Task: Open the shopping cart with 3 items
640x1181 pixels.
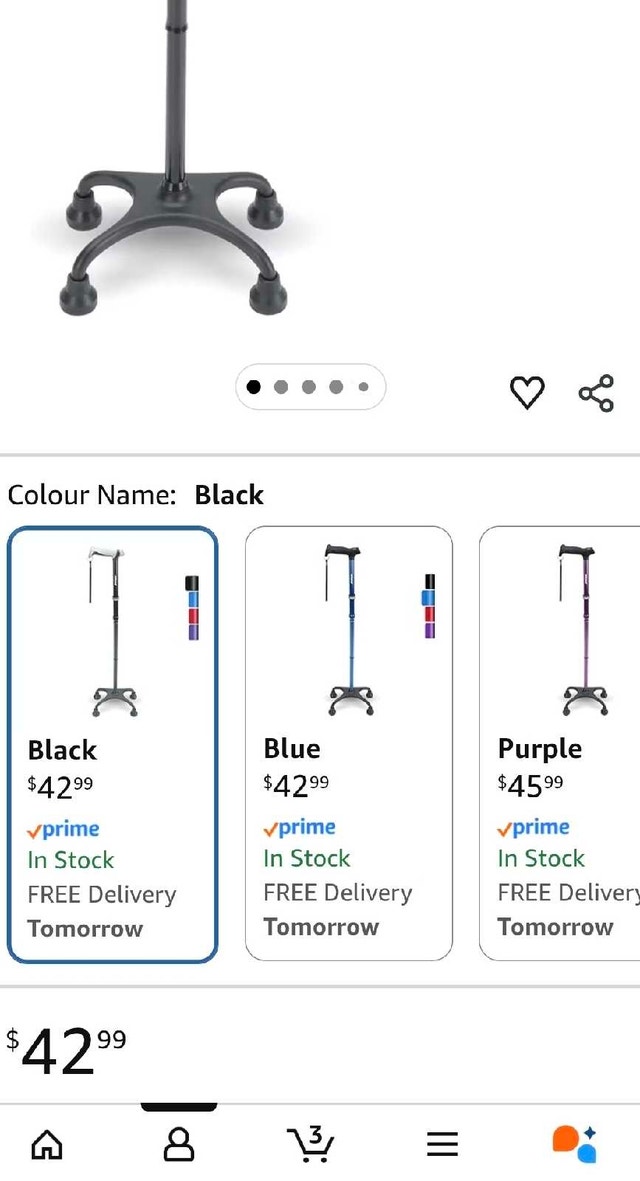Action: [x=310, y=1142]
